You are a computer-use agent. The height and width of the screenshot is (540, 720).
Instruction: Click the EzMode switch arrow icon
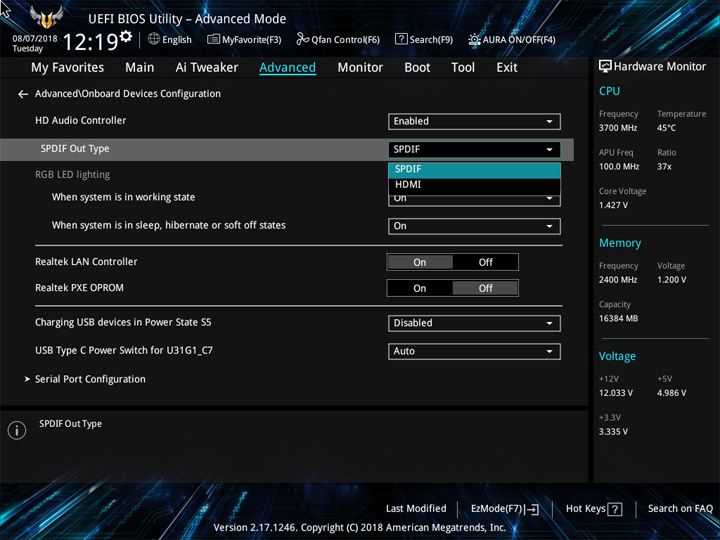[x=533, y=509]
